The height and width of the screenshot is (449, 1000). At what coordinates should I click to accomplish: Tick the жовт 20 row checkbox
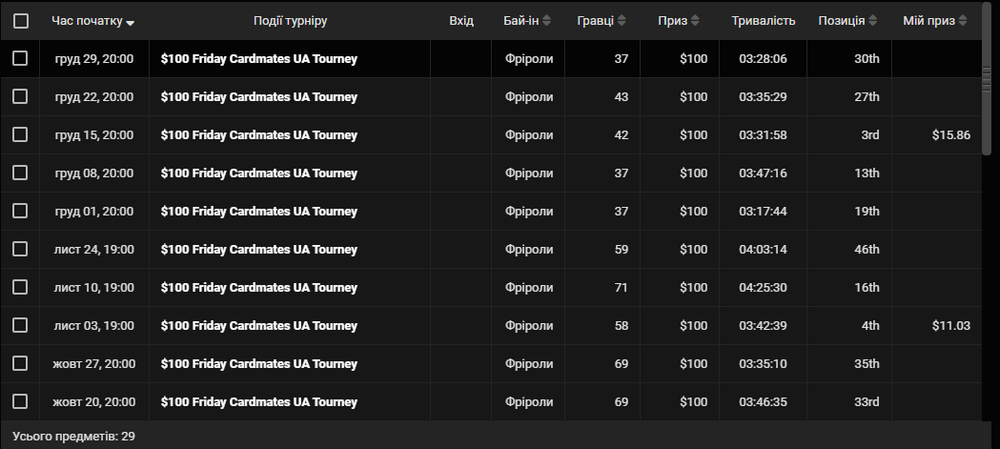point(20,401)
